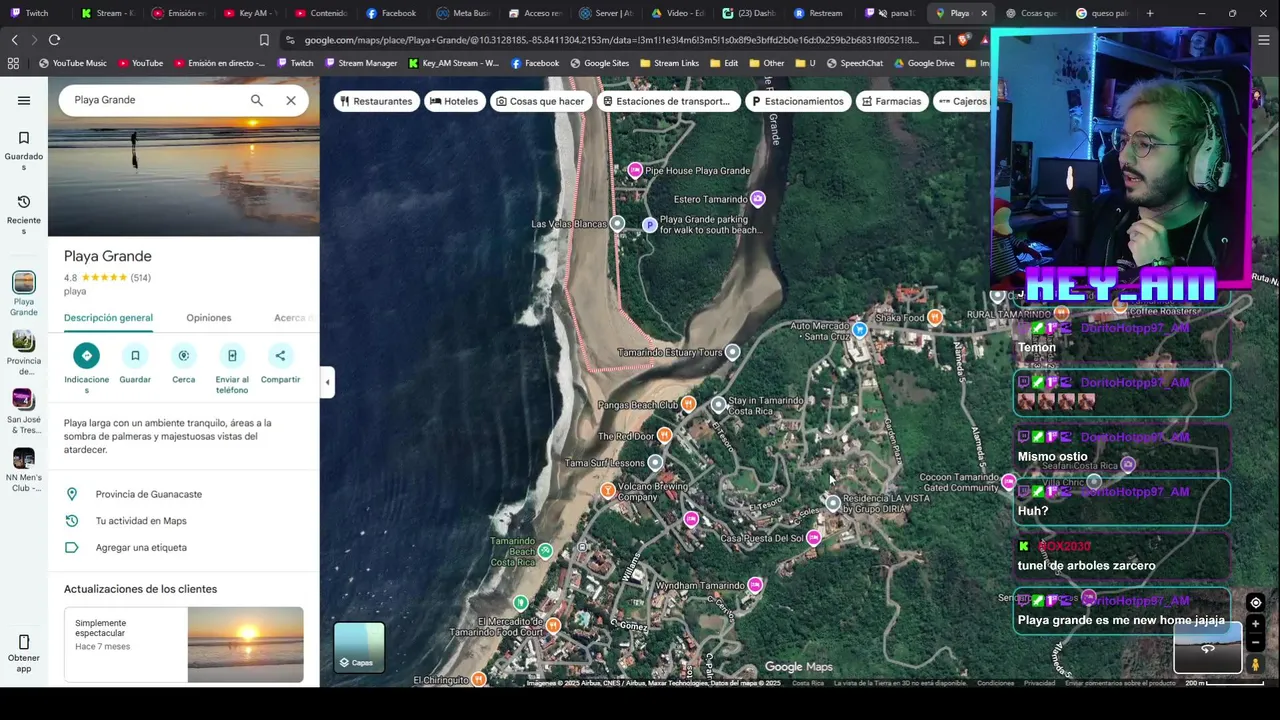This screenshot has height=720, width=1280.
Task: Open the Stream Links bookmark folder
Action: (669, 63)
